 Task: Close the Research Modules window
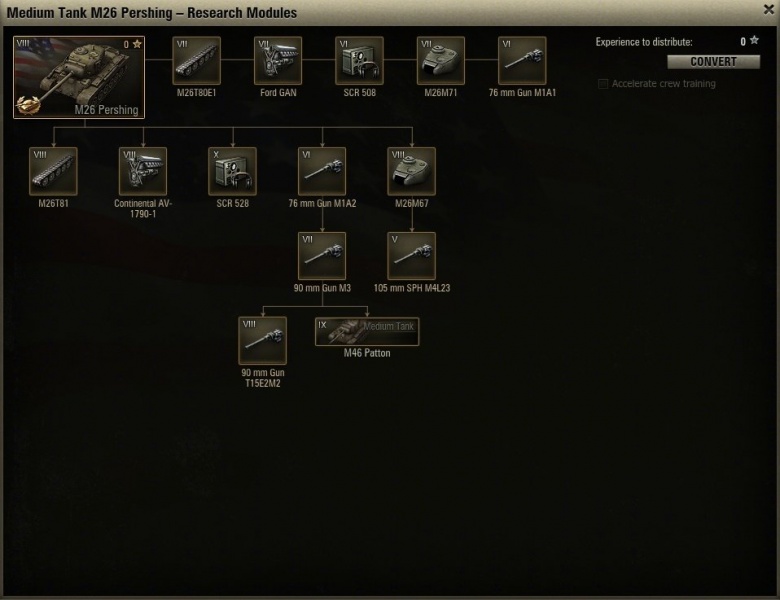[769, 9]
